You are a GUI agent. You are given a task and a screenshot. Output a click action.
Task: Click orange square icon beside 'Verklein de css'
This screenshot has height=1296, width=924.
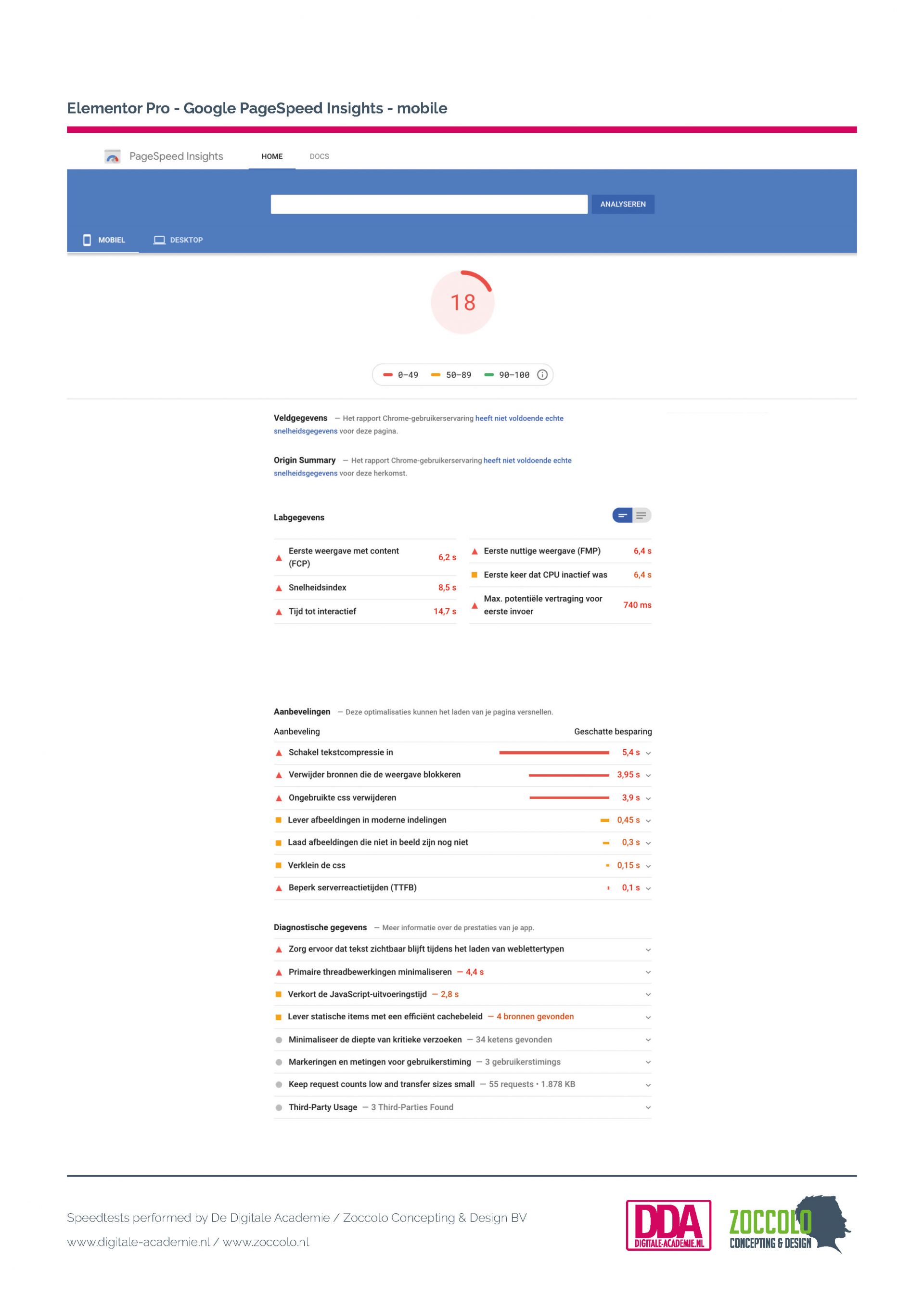278,865
